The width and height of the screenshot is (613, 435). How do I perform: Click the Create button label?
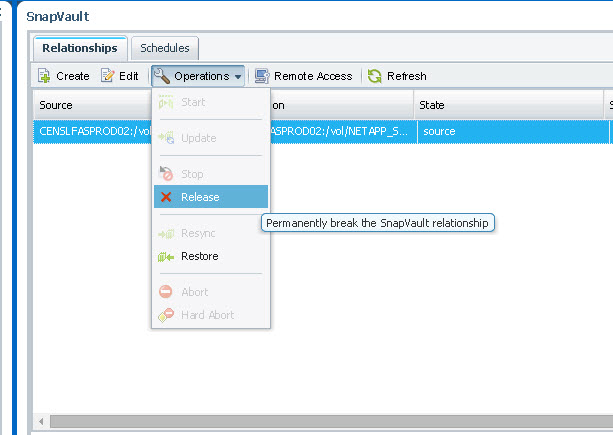(73, 76)
